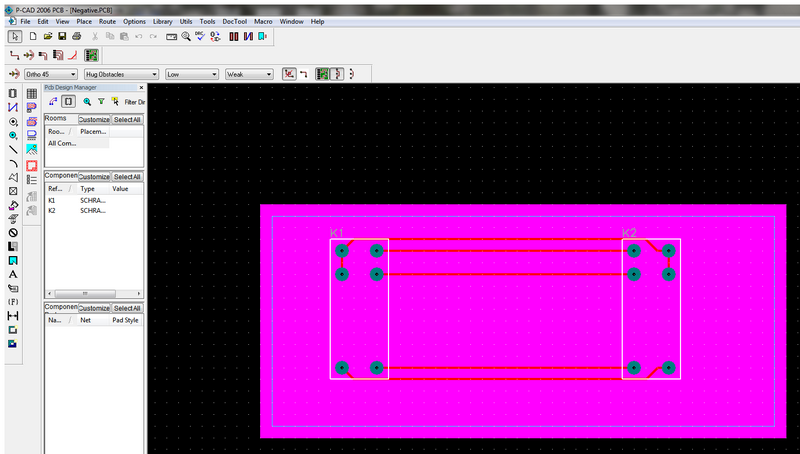Click the Print icon in toolbar

tap(76, 36)
